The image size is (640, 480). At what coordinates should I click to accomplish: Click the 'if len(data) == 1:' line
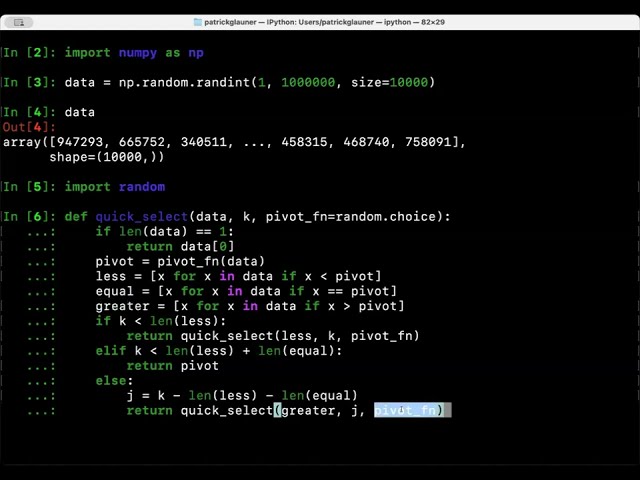[164, 231]
